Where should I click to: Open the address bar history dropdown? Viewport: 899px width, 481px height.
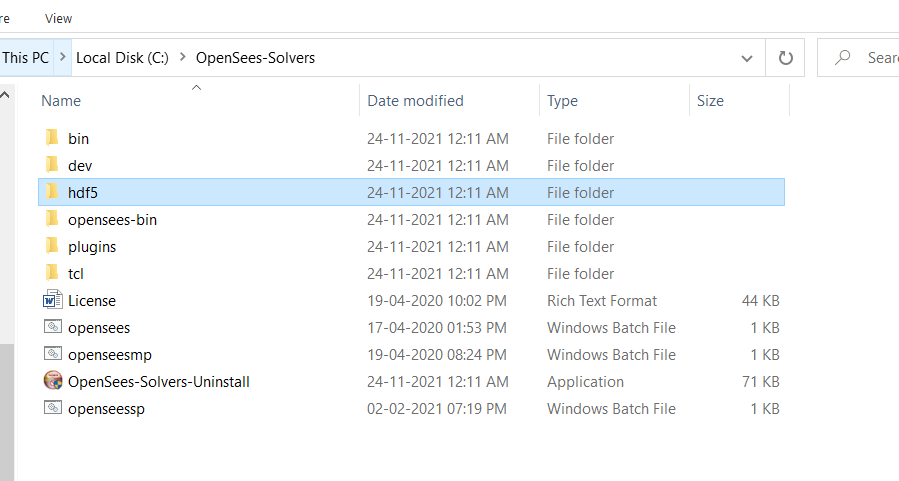click(746, 58)
